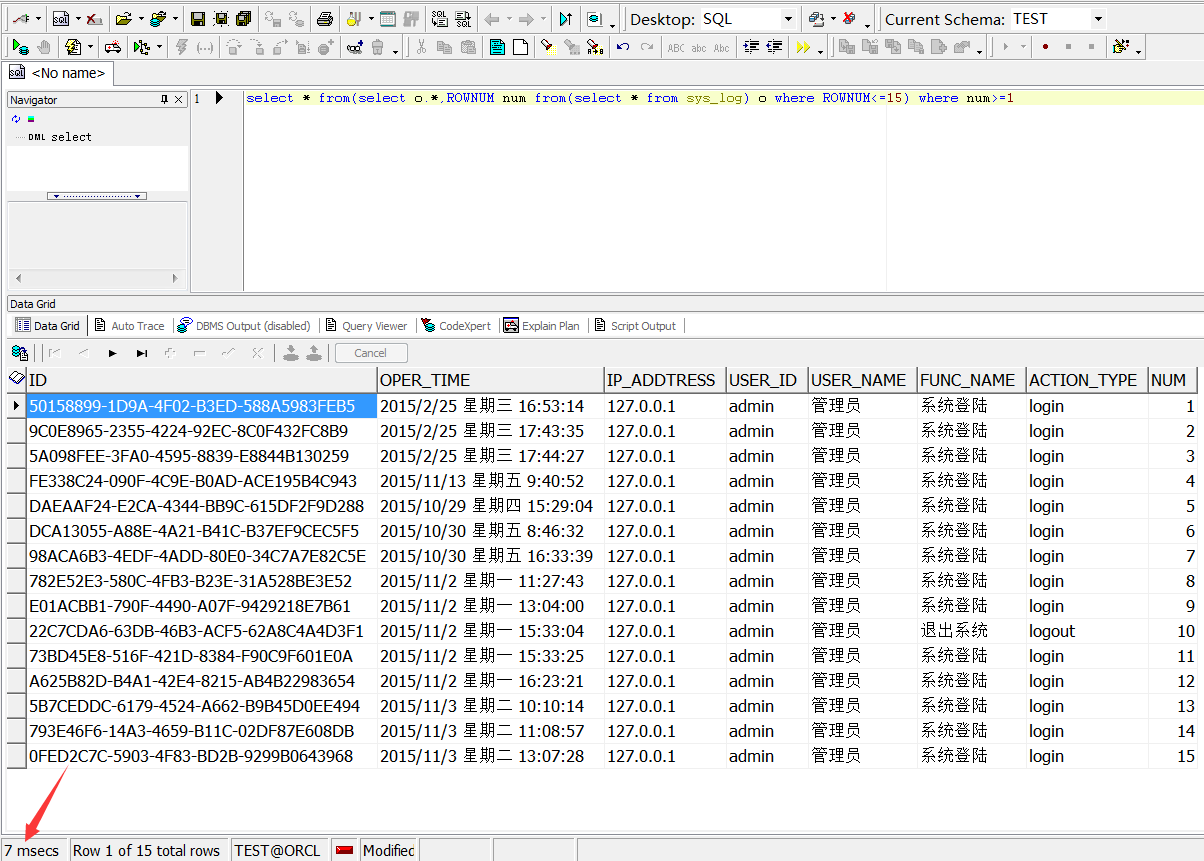Click the SQL recall icon

pyautogui.click(x=439, y=19)
